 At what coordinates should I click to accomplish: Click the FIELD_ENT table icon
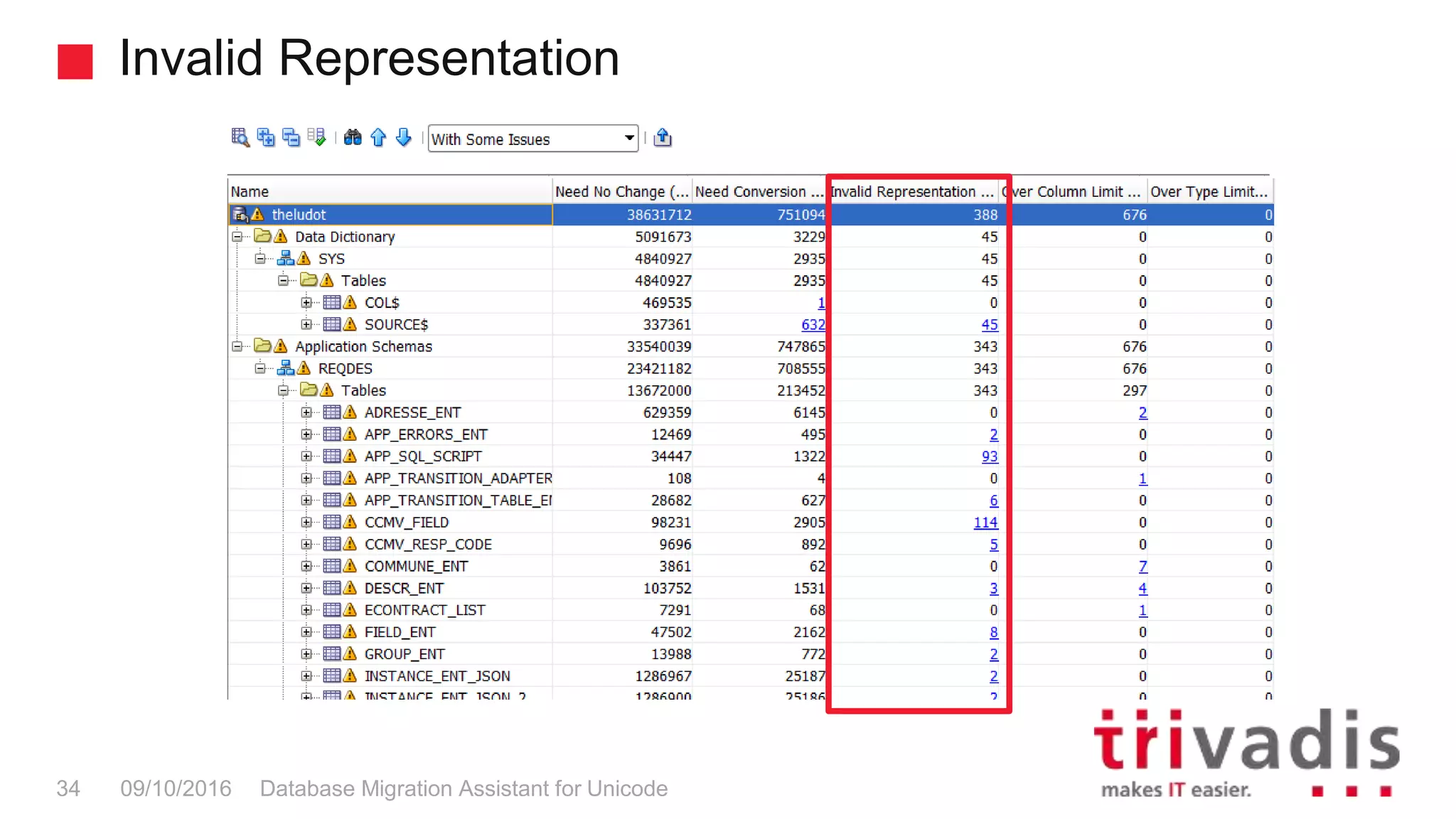click(x=332, y=632)
